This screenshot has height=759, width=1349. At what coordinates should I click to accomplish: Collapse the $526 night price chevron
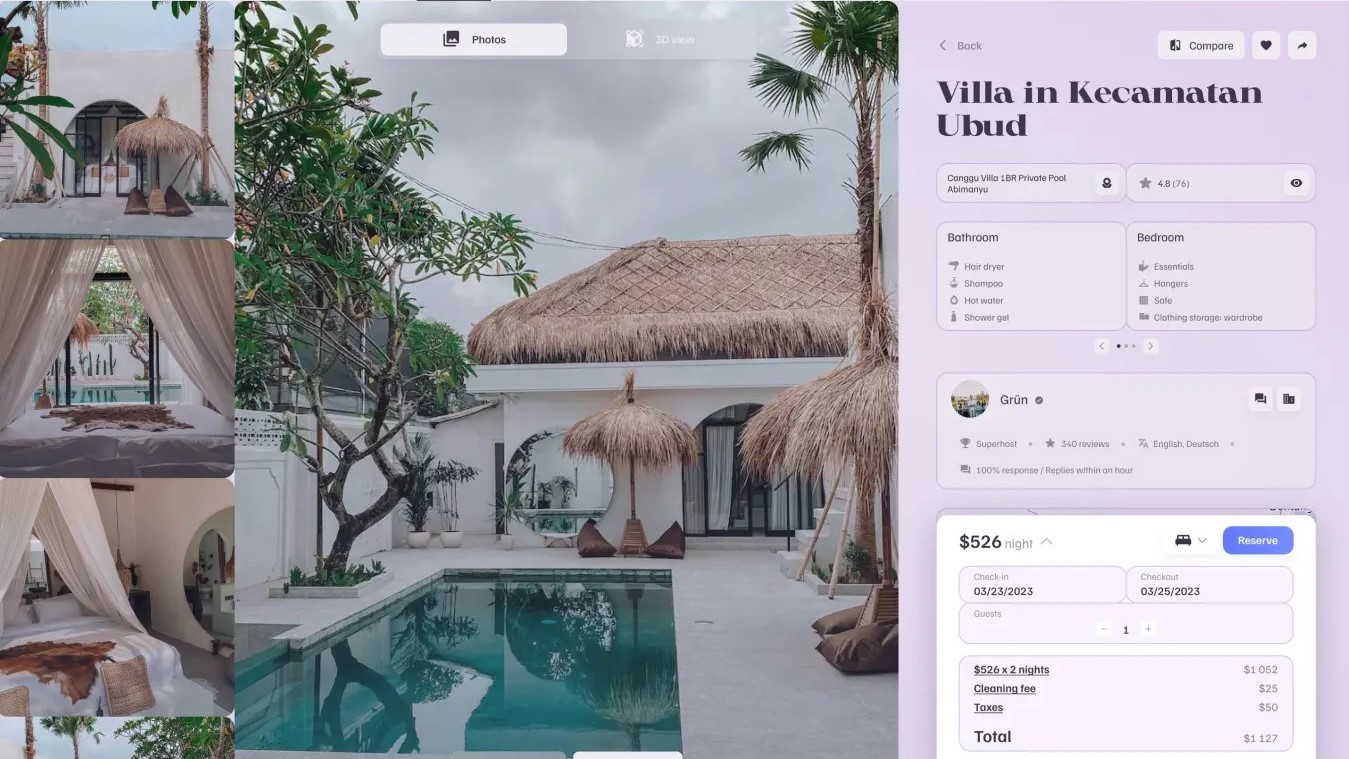click(1046, 541)
